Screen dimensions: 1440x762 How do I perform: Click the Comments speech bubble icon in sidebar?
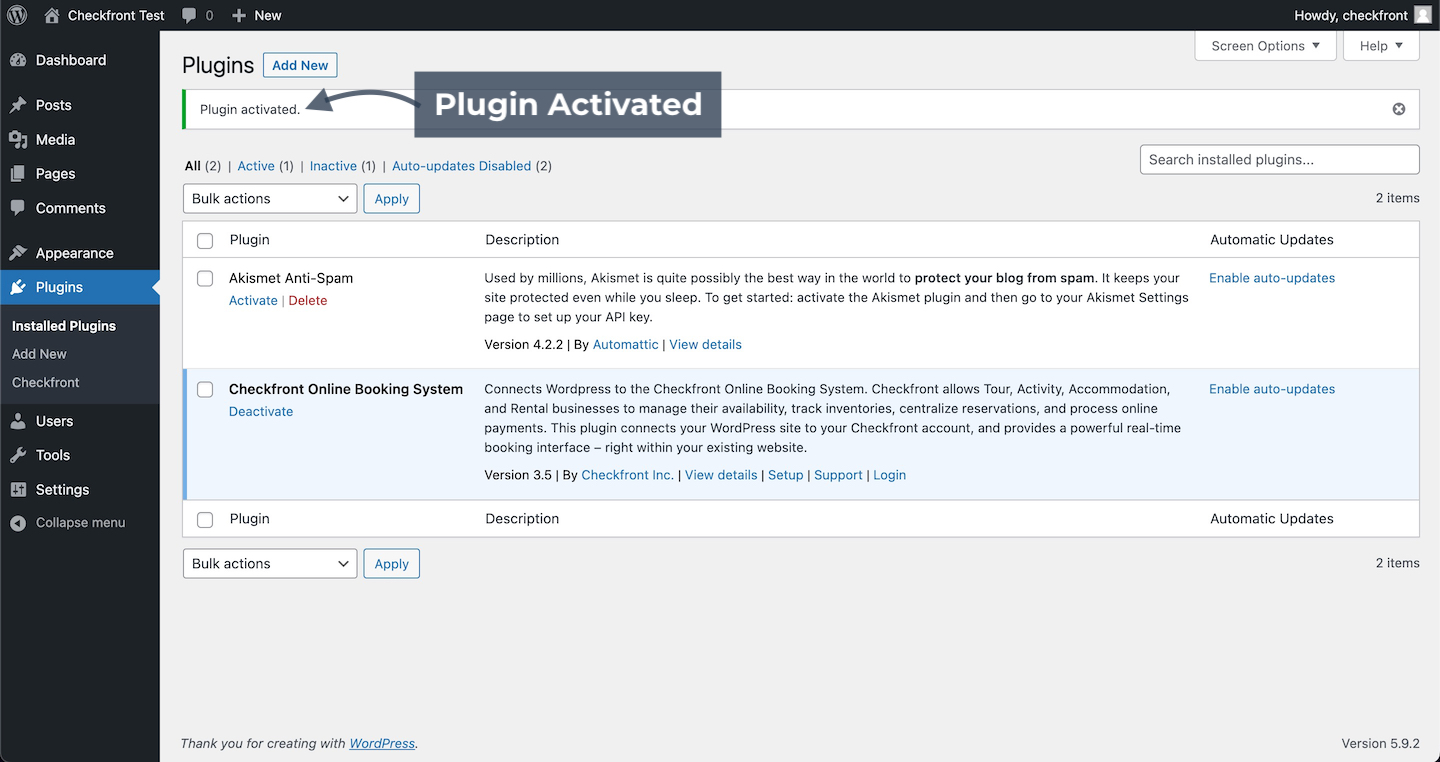18,208
